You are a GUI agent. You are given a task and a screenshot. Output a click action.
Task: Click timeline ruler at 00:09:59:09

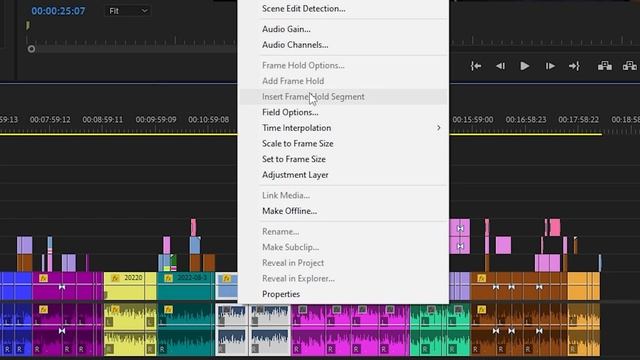pyautogui.click(x=156, y=120)
